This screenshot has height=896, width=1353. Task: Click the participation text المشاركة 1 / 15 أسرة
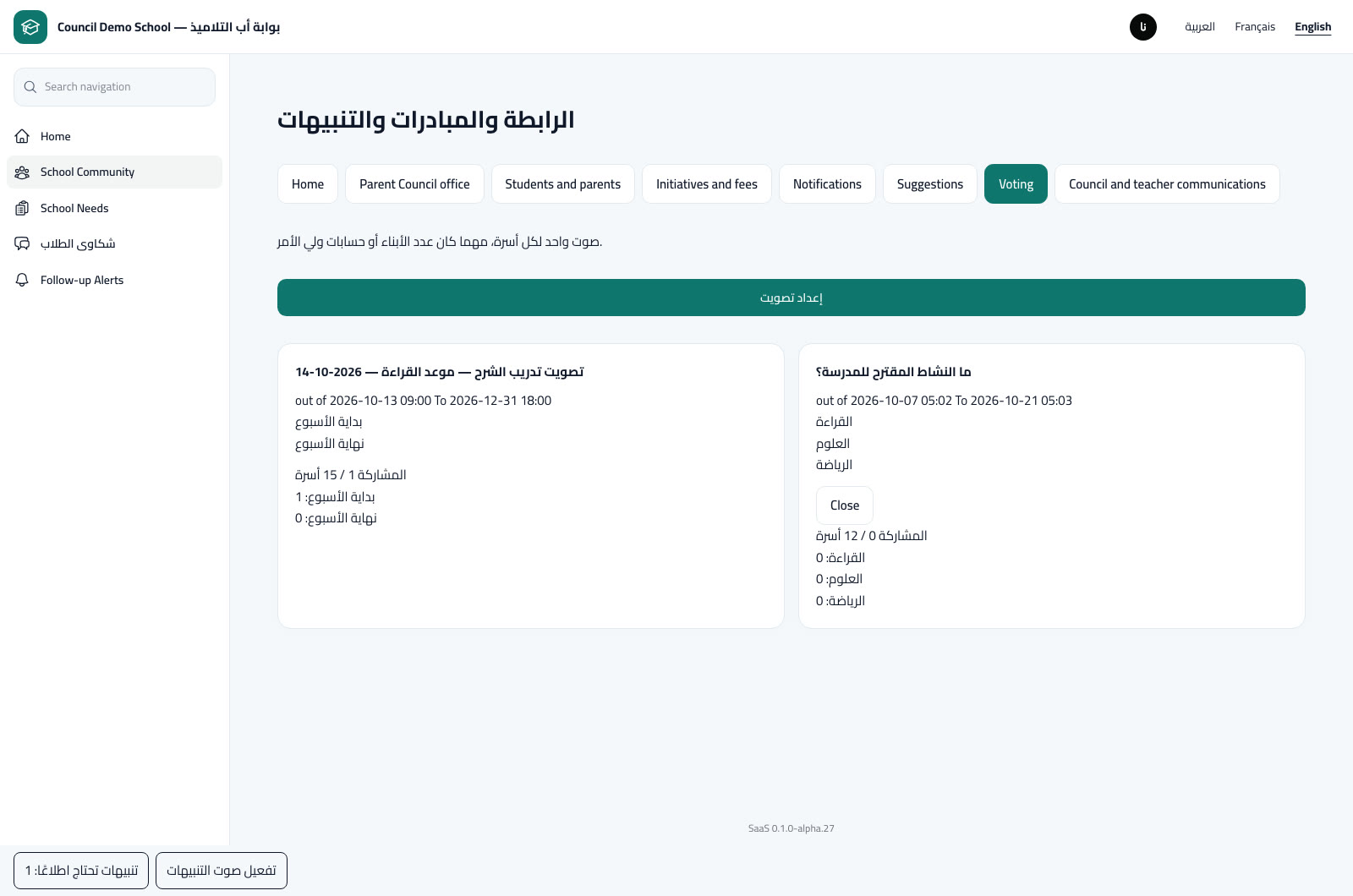[351, 475]
